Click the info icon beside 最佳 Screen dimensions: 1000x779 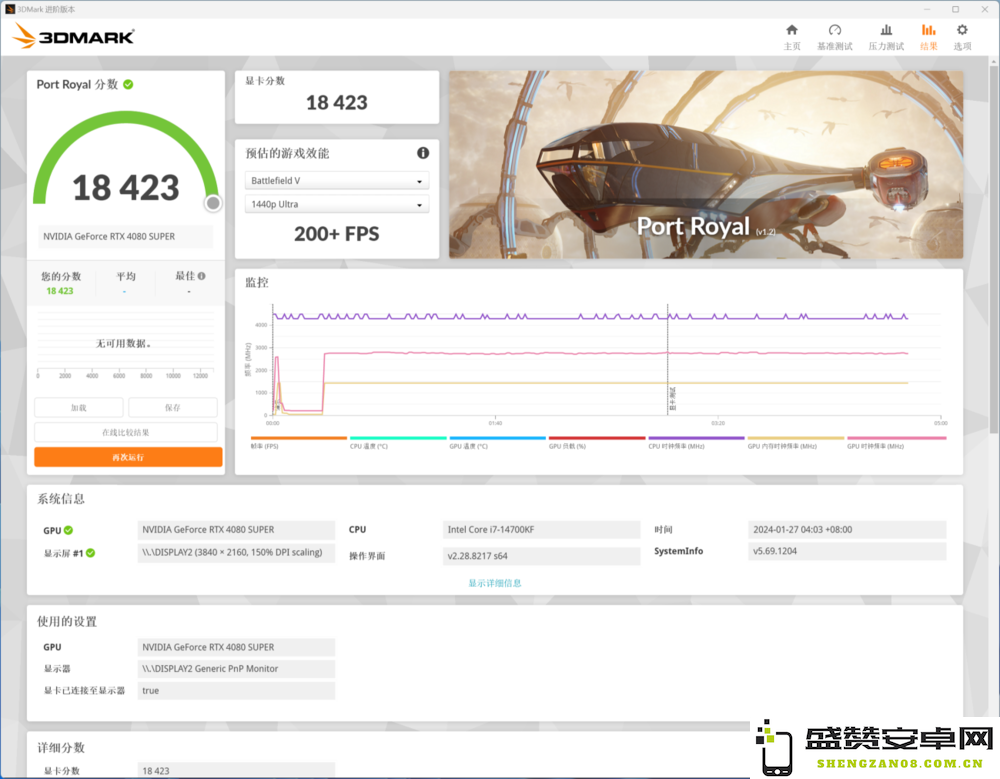click(x=202, y=276)
